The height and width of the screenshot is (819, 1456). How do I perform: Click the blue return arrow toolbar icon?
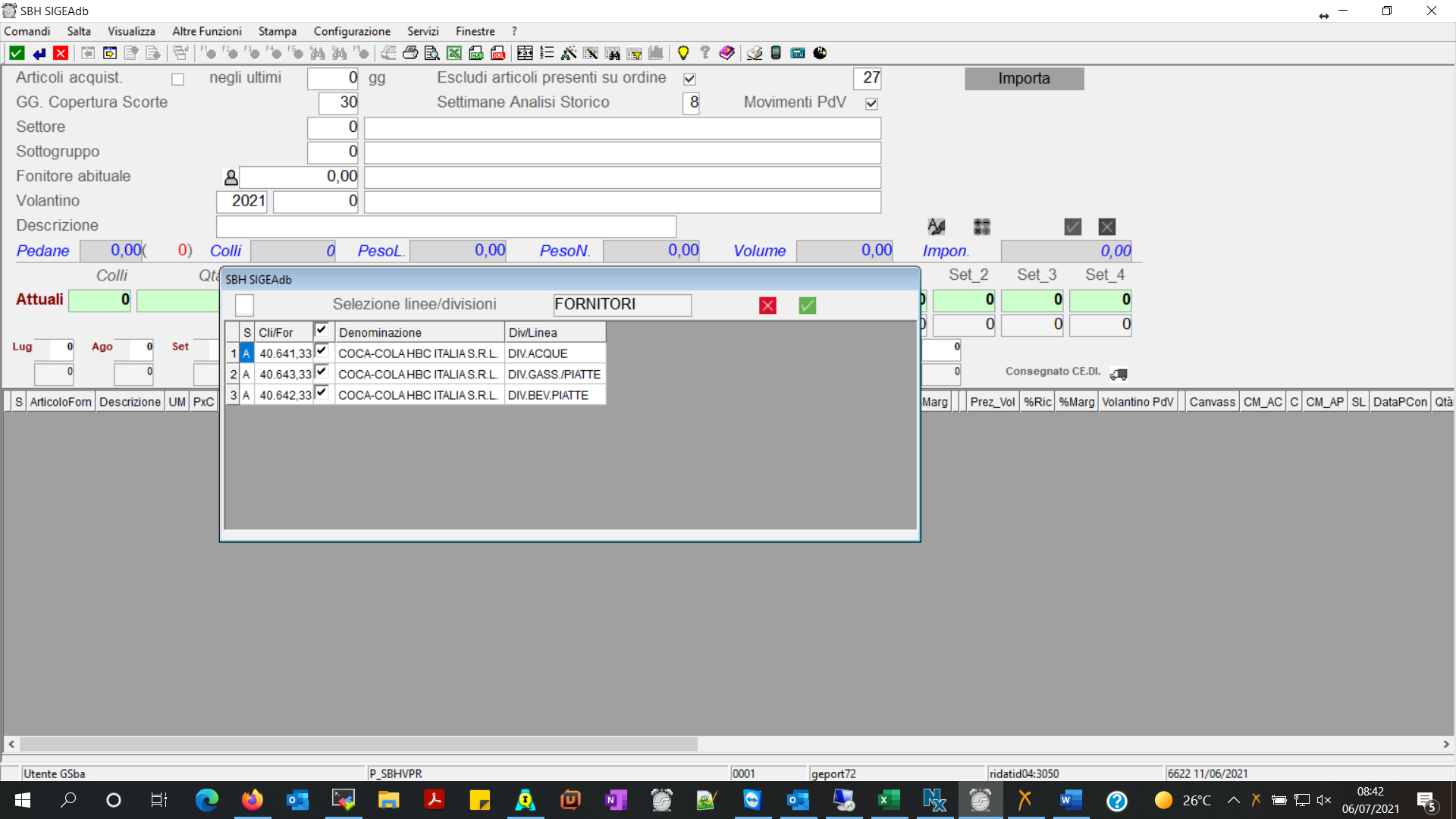coord(39,53)
